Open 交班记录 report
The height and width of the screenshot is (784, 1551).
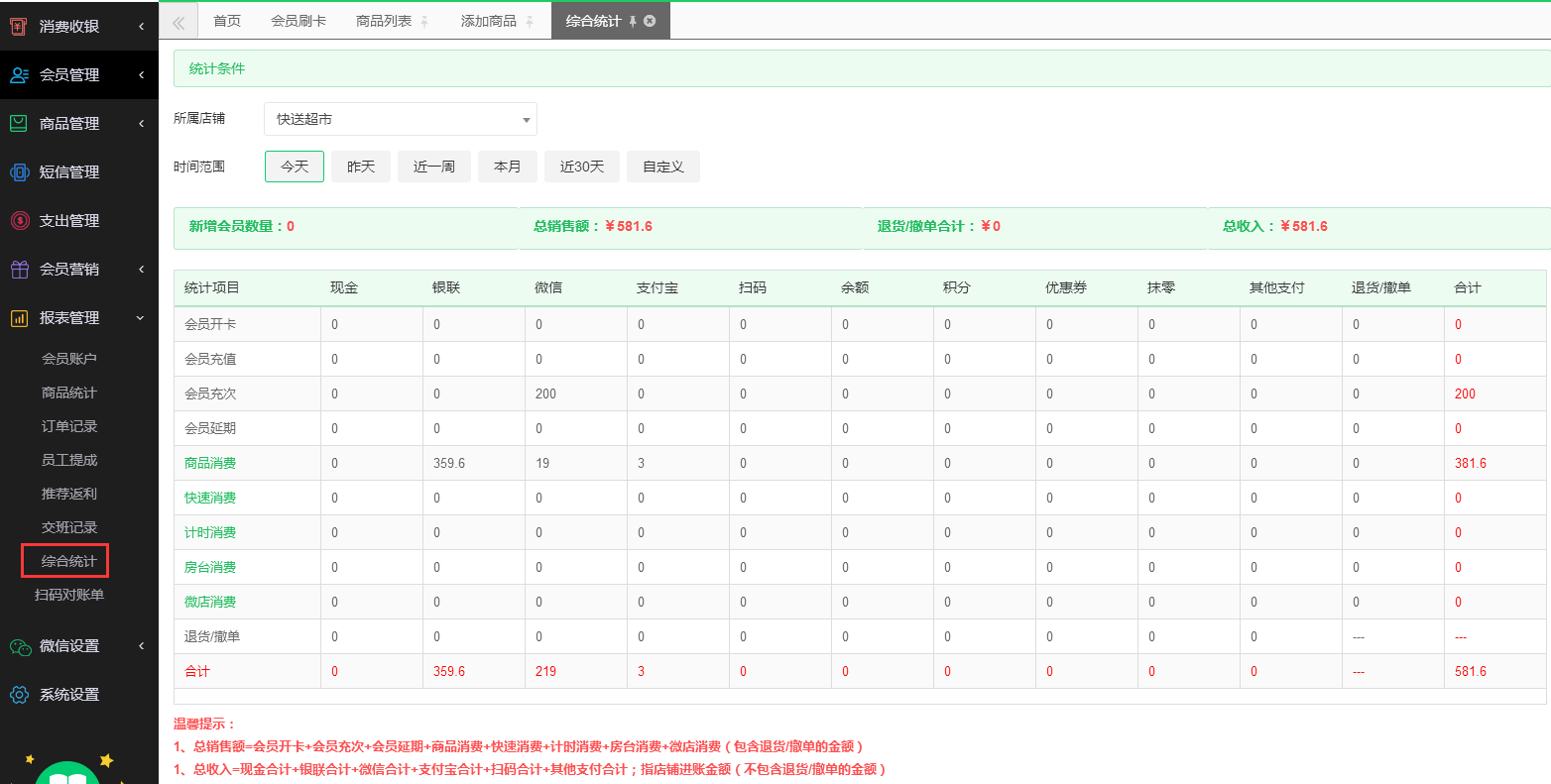tap(69, 527)
